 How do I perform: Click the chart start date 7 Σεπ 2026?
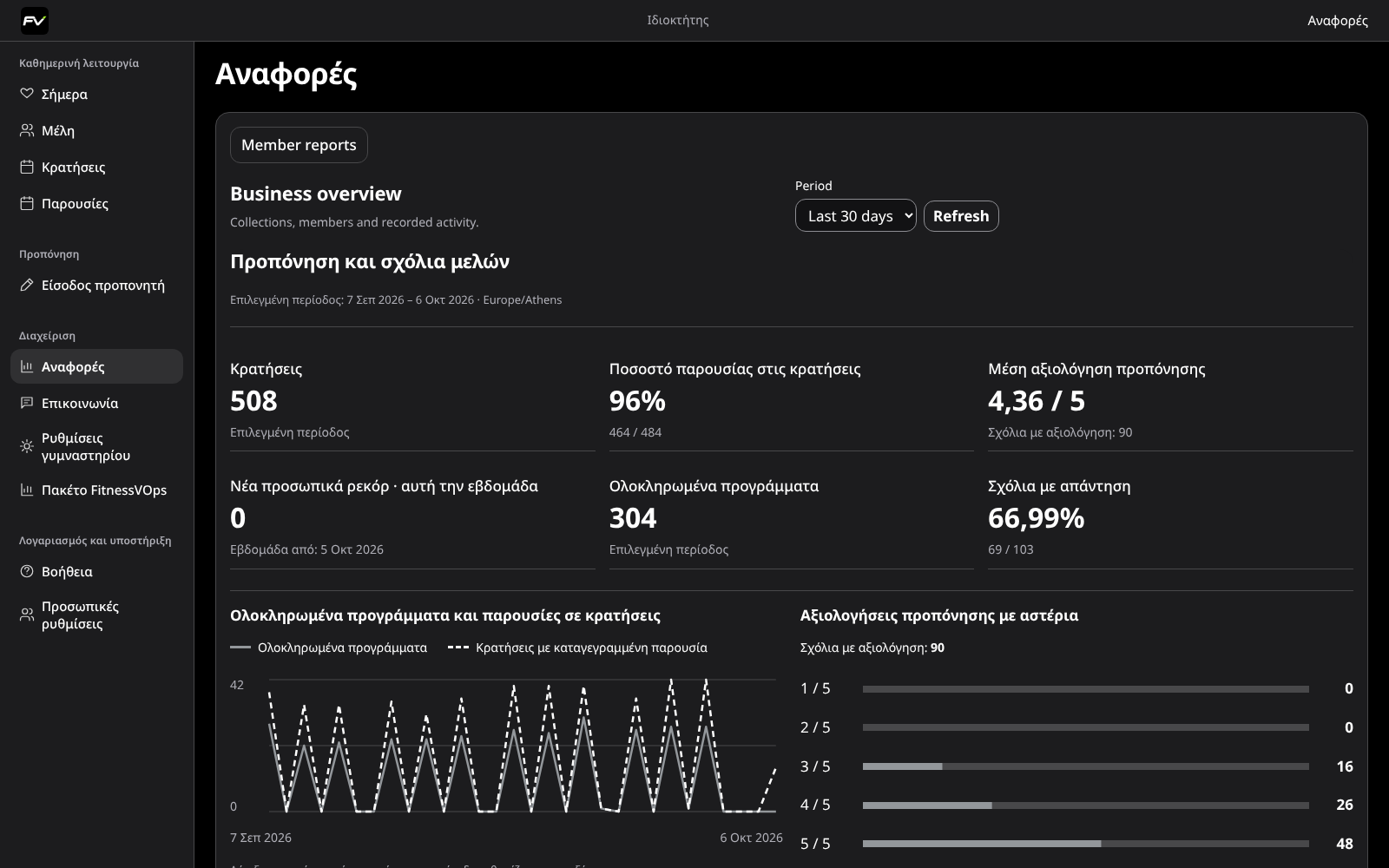coord(260,838)
